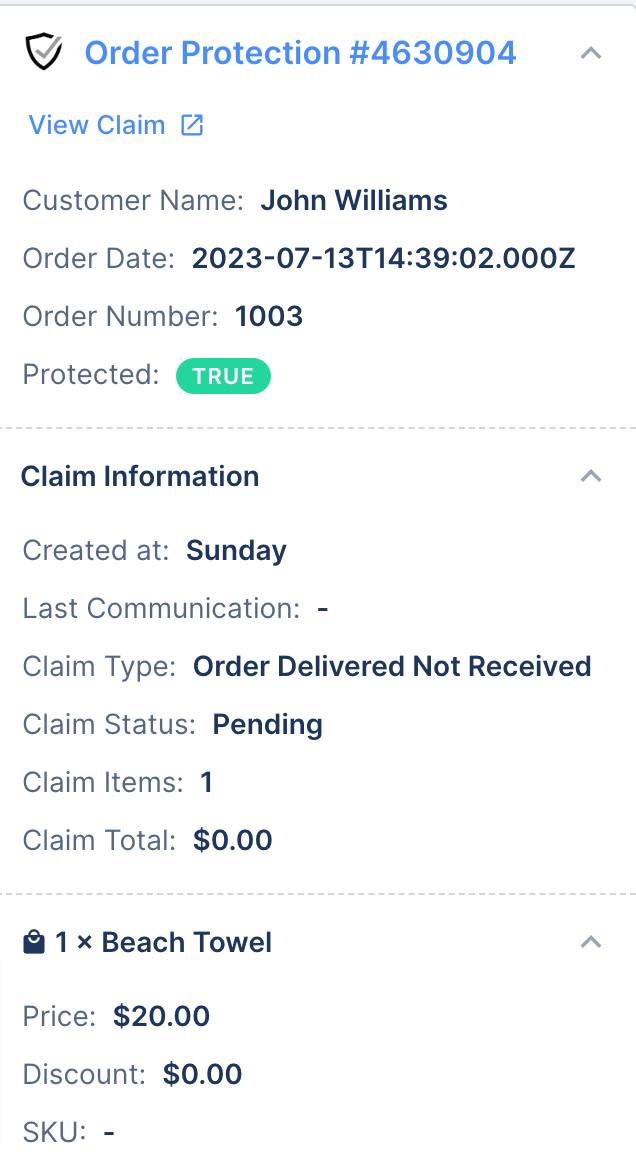Click the order date value 2023-07-13T14:39:02.000Z
This screenshot has width=636, height=1166.
pos(384,258)
